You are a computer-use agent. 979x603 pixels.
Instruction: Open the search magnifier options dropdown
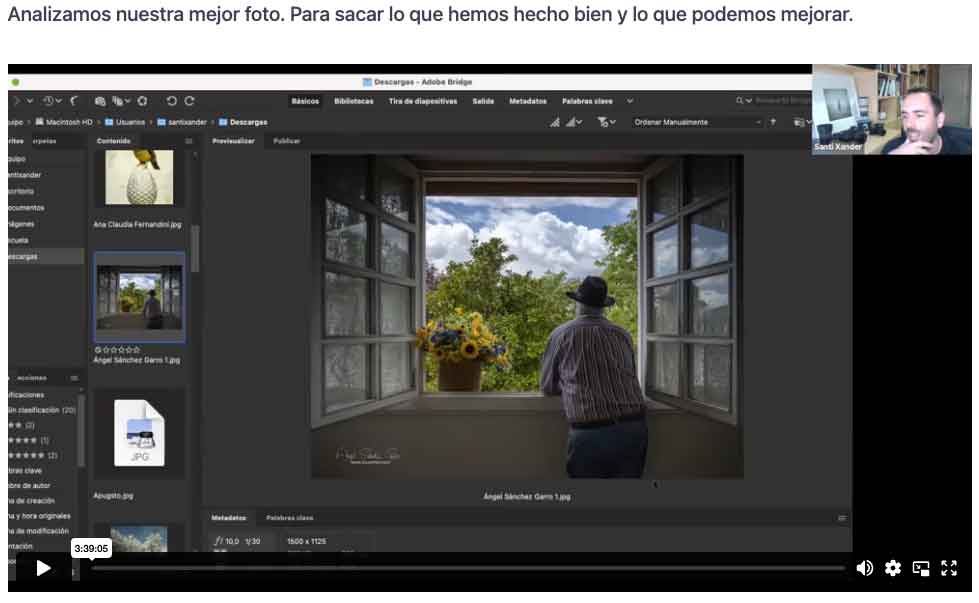click(743, 100)
